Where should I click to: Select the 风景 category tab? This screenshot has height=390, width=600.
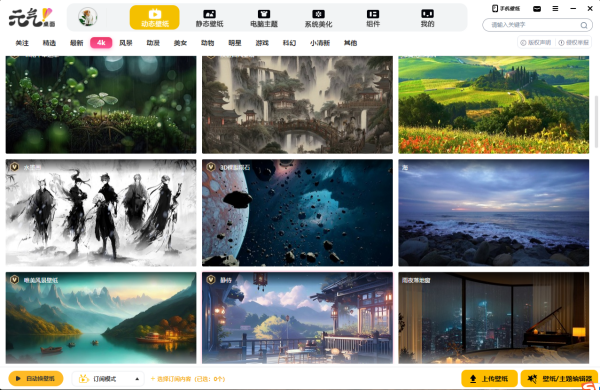[x=126, y=43]
